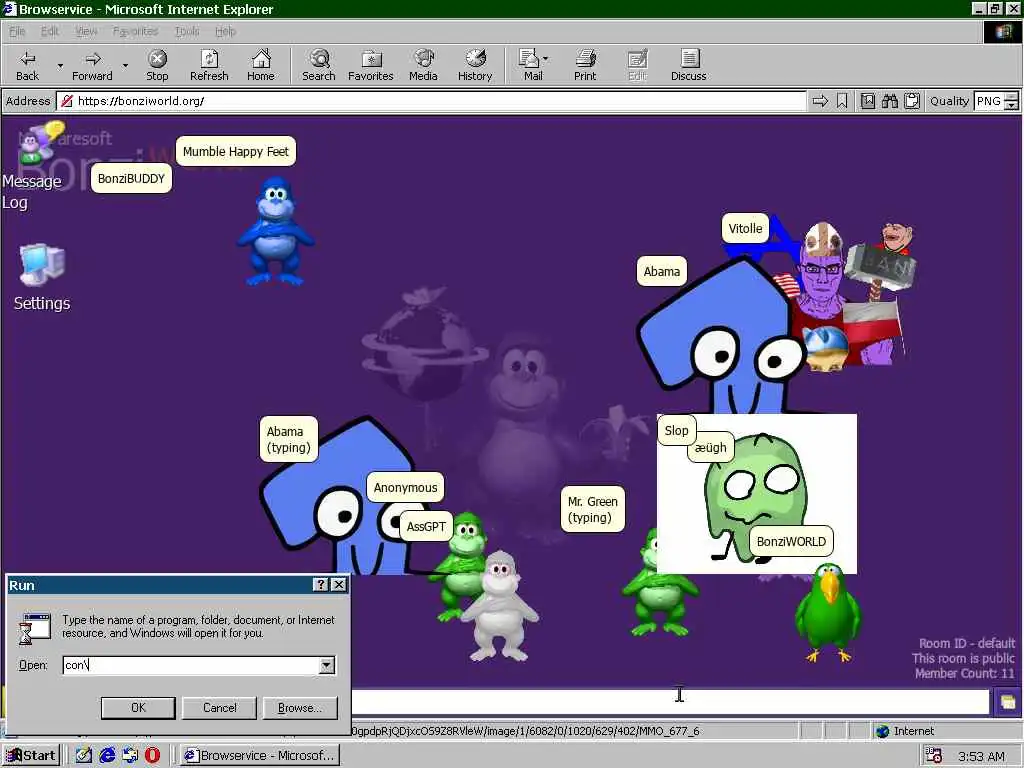The image size is (1024, 768).
Task: Click the 'BonziBUDDY' name label
Action: click(x=131, y=178)
